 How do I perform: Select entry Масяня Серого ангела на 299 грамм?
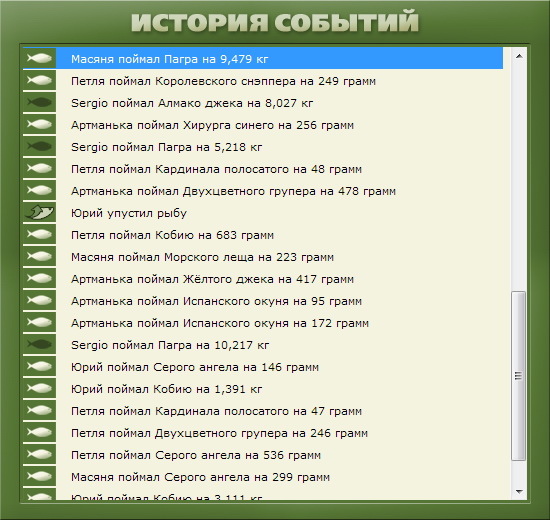pyautogui.click(x=263, y=476)
